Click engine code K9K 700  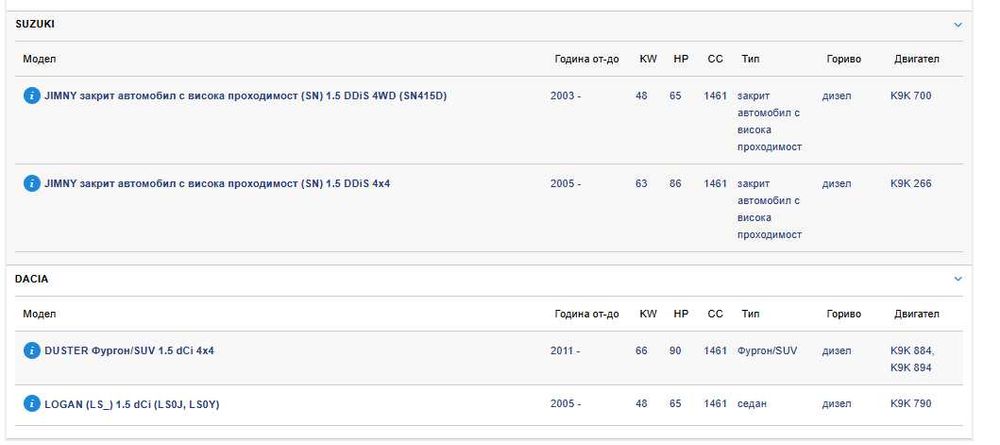coord(910,95)
